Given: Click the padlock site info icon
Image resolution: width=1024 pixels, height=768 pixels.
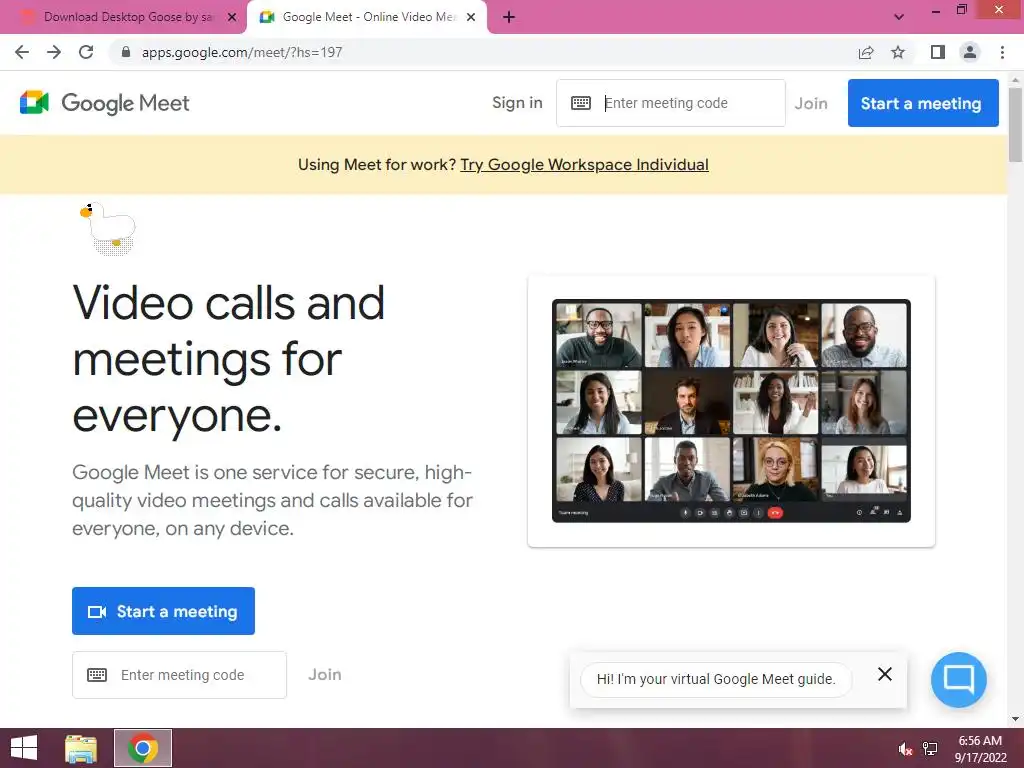Looking at the screenshot, I should tap(126, 52).
